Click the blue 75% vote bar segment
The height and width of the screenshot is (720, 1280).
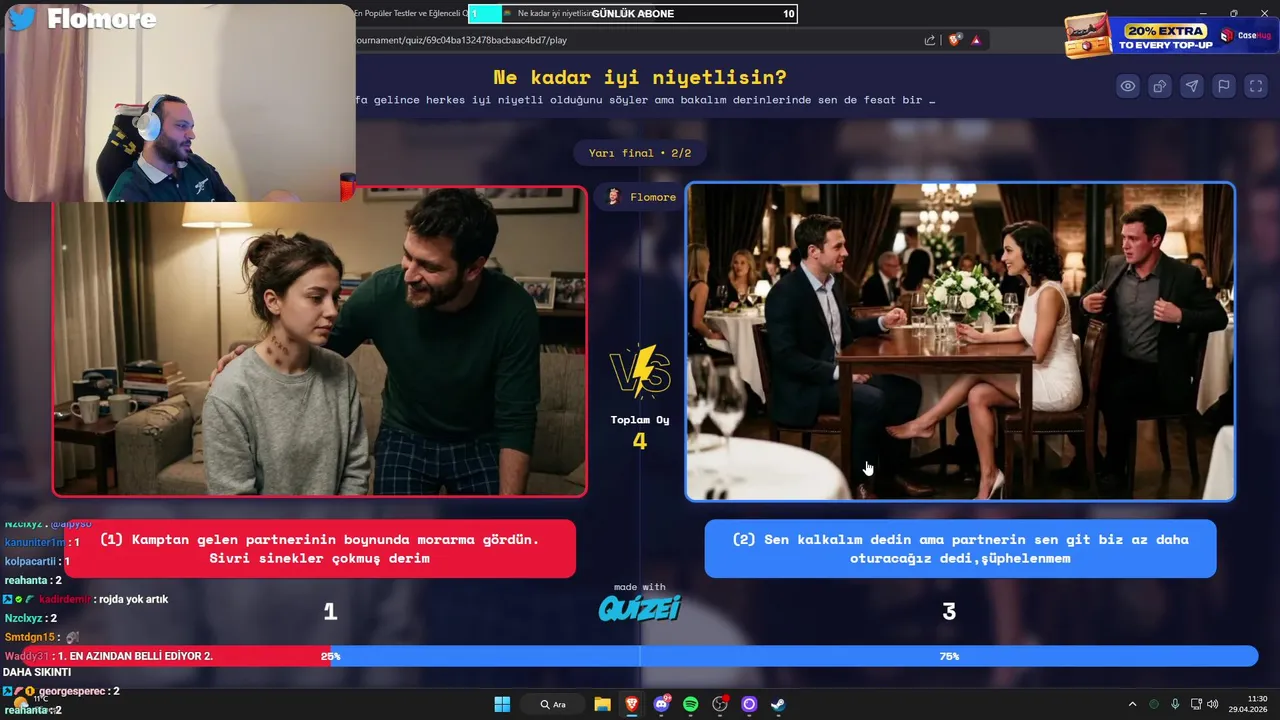[794, 656]
